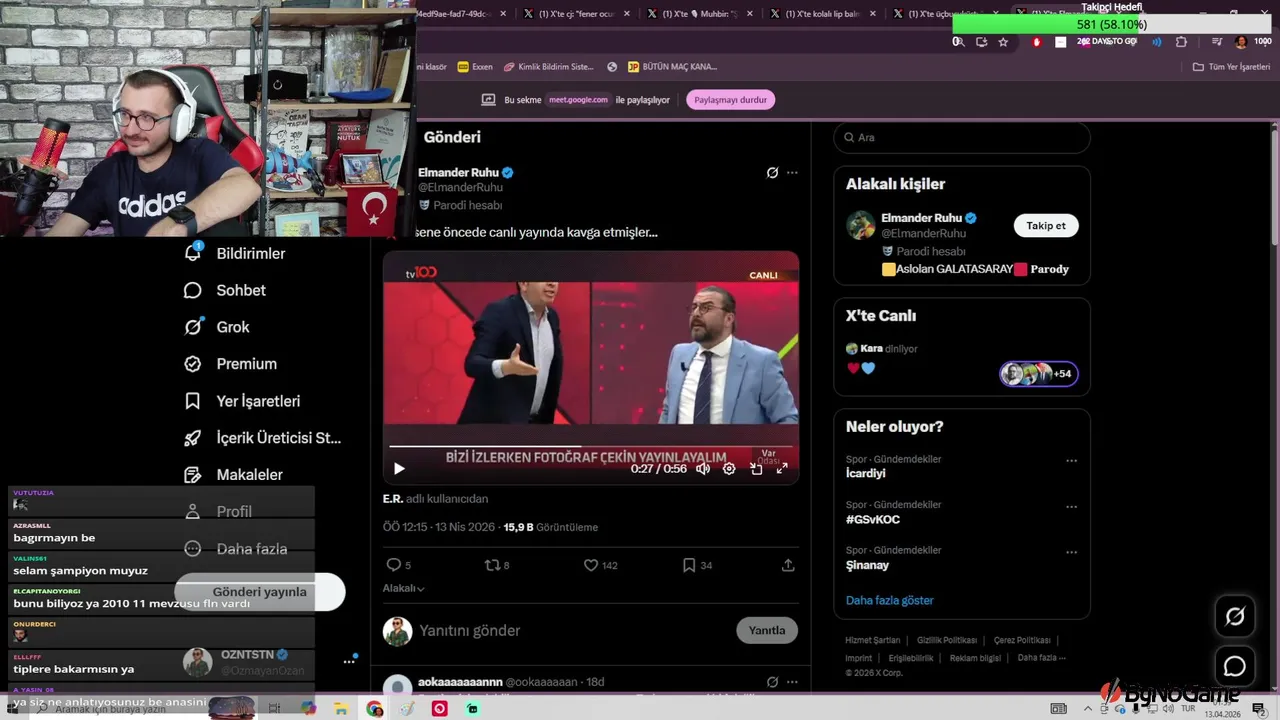Click the Gönderi yayınla button
1280x720 pixels.
(x=260, y=592)
